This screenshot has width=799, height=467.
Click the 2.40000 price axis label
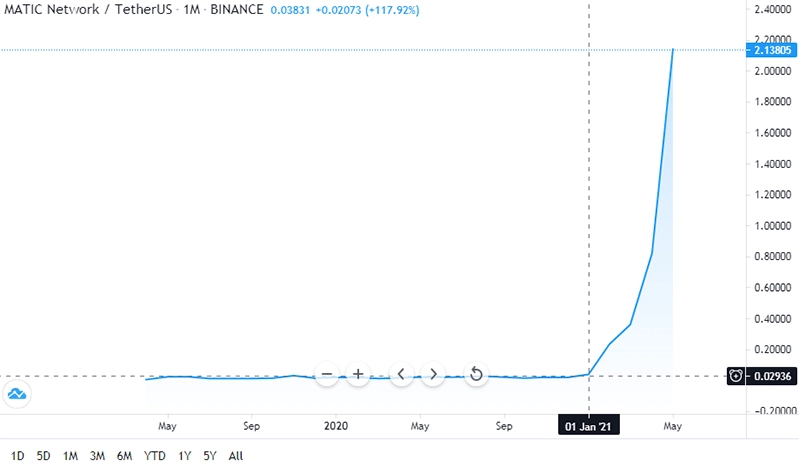pyautogui.click(x=773, y=9)
